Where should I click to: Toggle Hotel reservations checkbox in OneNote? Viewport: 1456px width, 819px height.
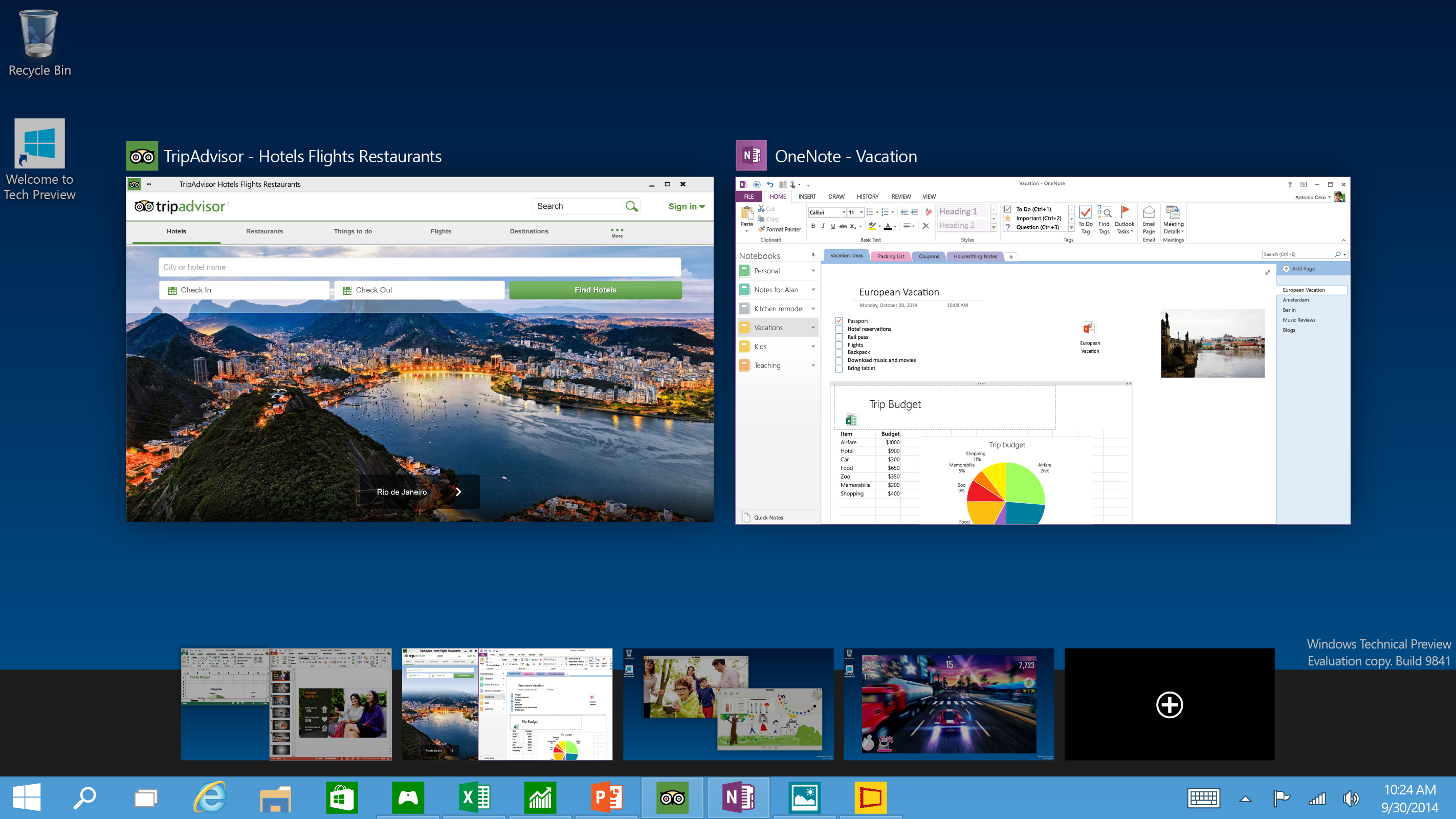point(839,328)
